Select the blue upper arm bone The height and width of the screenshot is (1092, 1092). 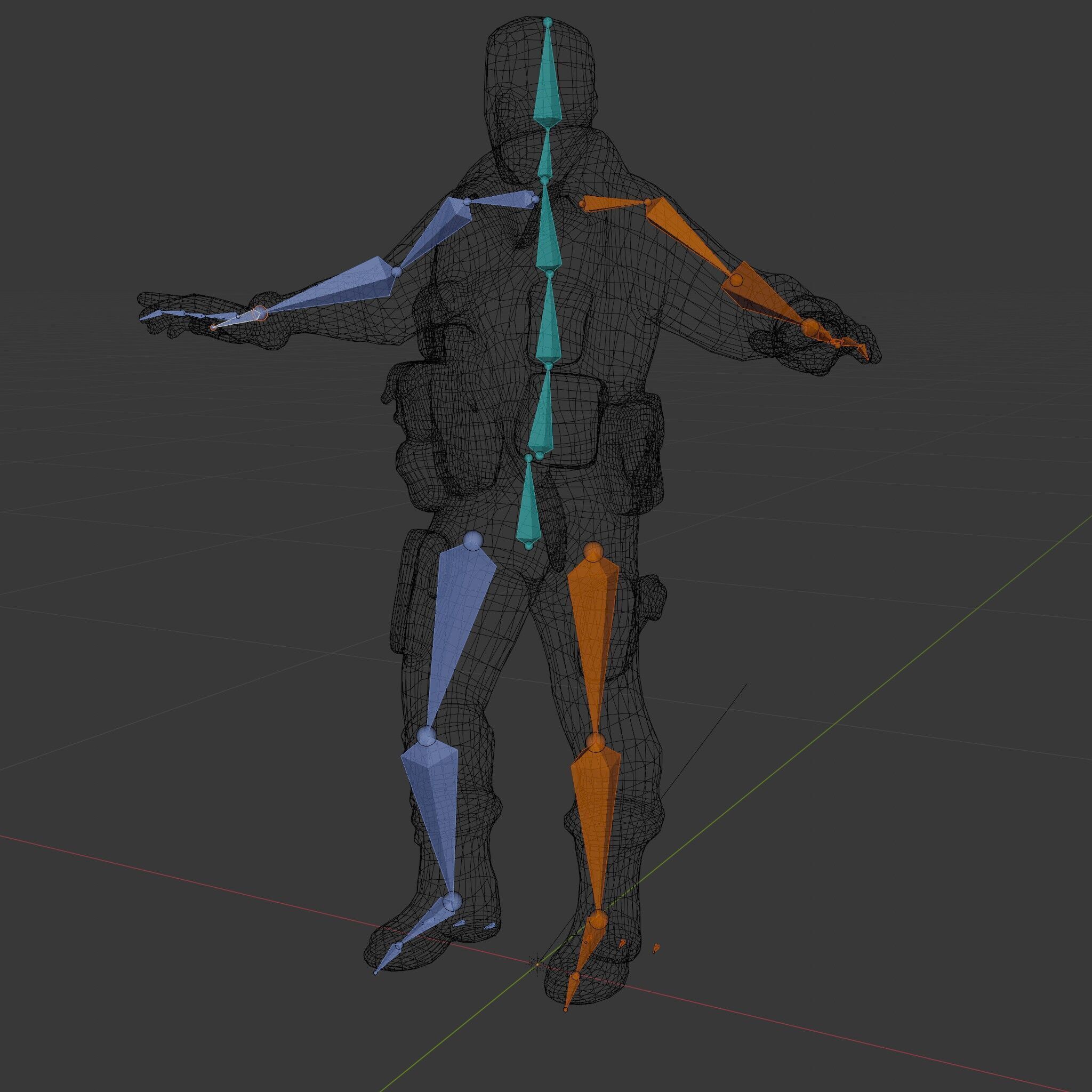pos(438,233)
